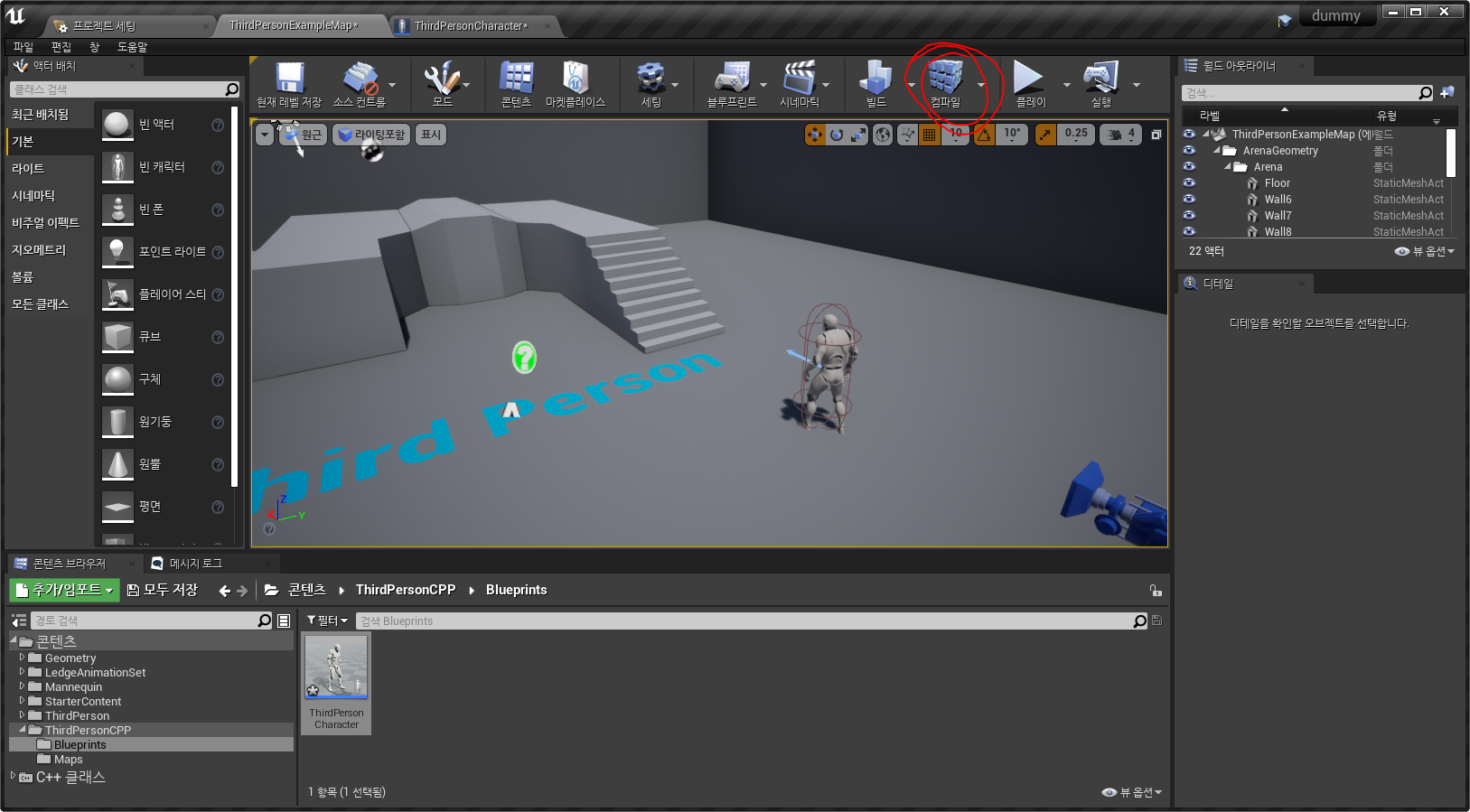Expand the Geometry folder in the content tree
The width and height of the screenshot is (1470, 812).
[22, 658]
